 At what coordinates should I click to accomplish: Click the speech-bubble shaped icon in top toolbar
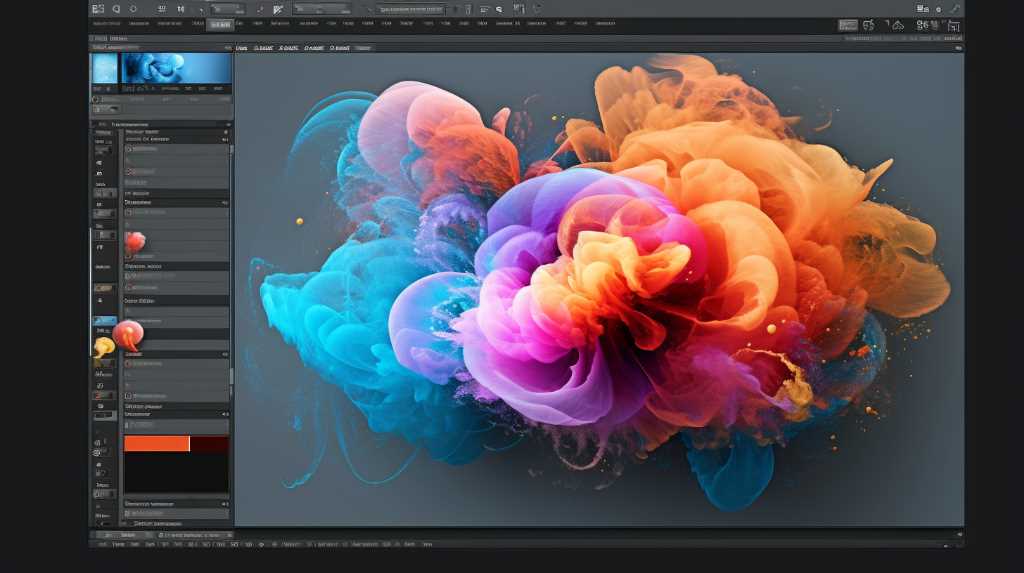(x=116, y=8)
